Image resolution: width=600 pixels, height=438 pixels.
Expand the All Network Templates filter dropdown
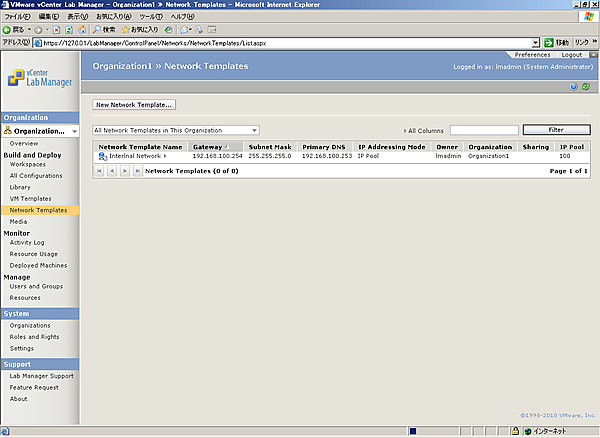point(255,130)
